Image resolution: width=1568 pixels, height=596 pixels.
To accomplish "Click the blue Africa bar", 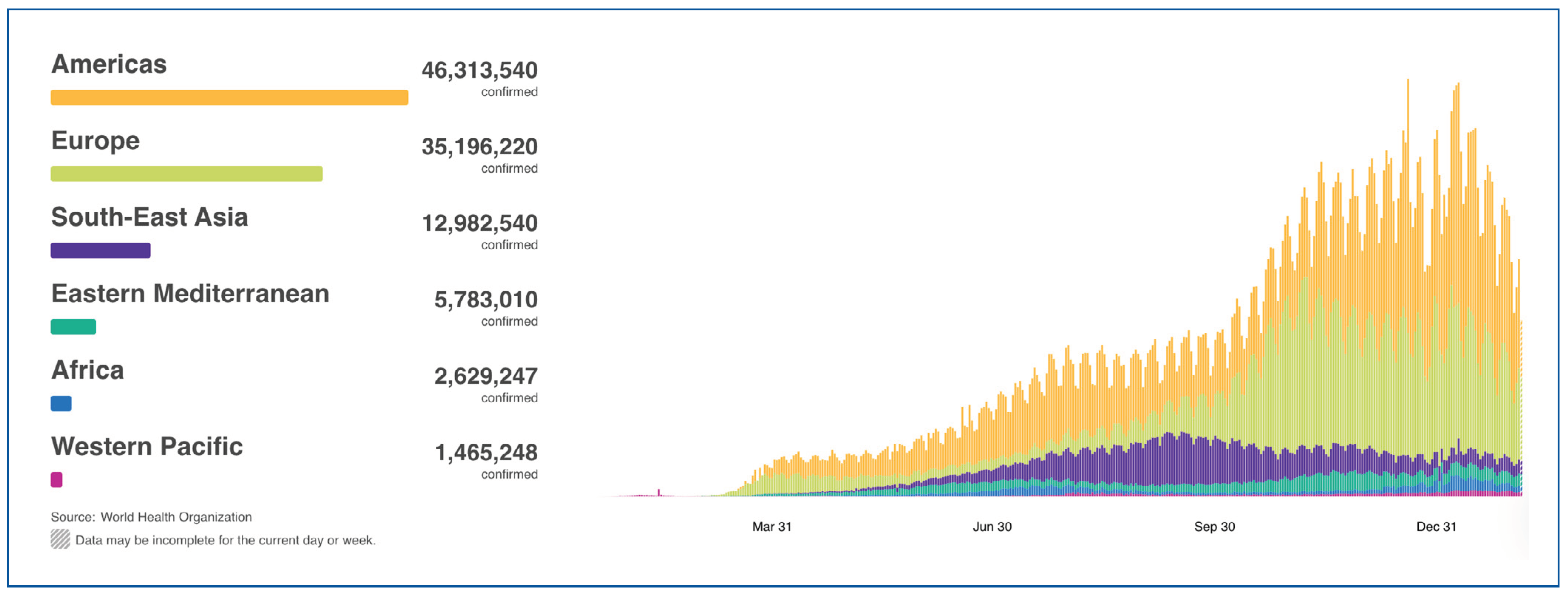I will tap(61, 404).
